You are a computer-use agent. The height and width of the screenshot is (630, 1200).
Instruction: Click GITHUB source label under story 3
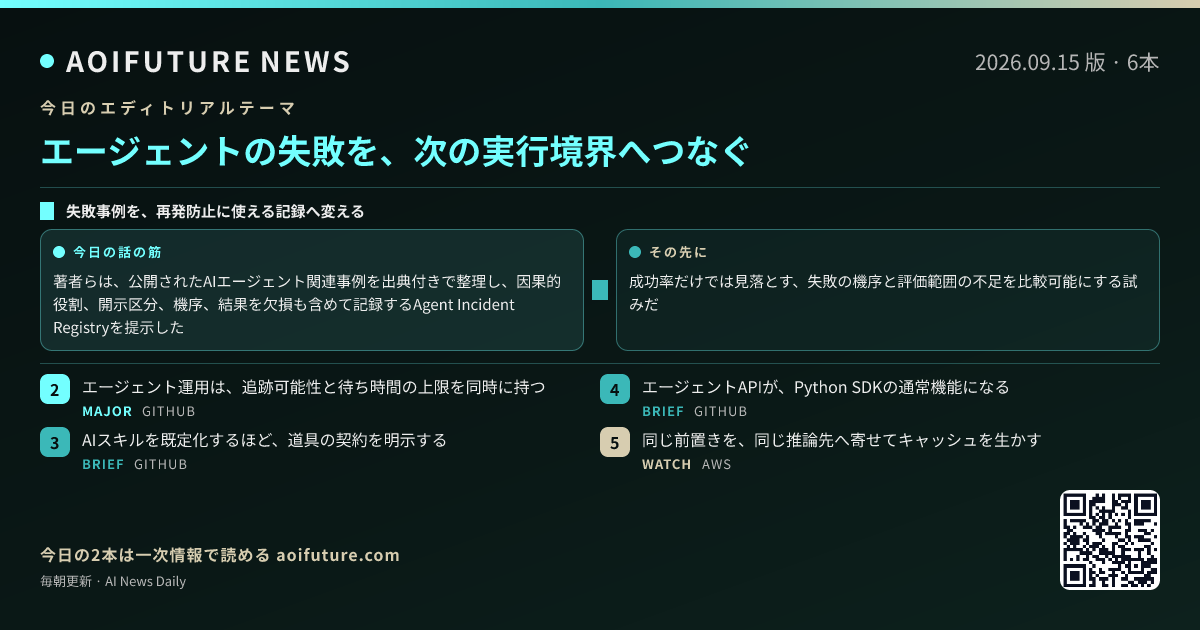[x=161, y=464]
